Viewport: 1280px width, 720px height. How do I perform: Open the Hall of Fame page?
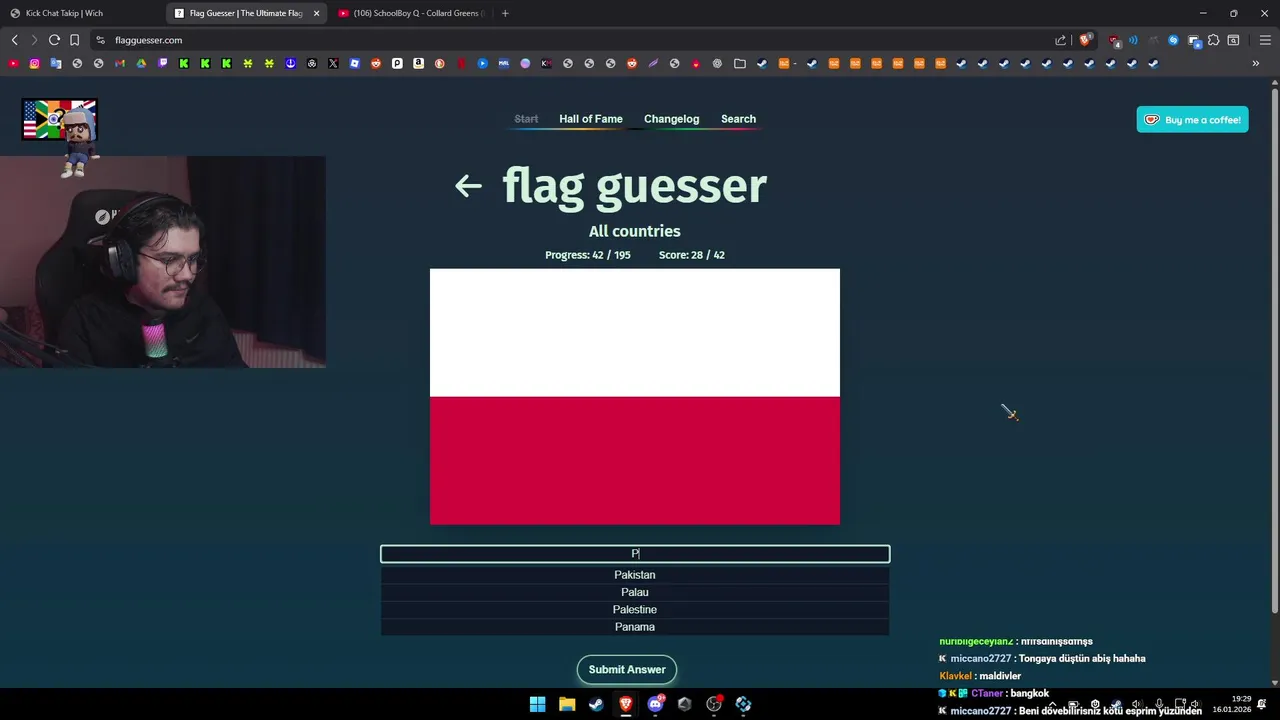tap(591, 119)
